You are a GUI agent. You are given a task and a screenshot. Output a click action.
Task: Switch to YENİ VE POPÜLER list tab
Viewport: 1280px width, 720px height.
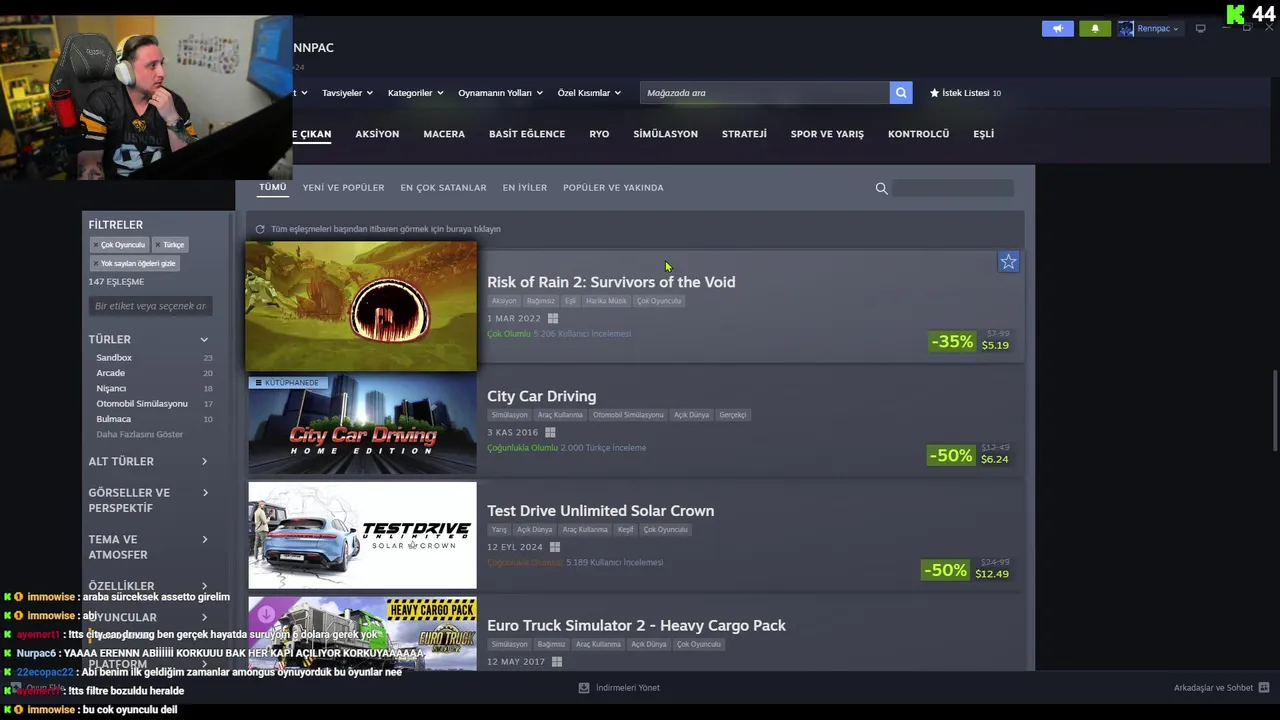343,188
